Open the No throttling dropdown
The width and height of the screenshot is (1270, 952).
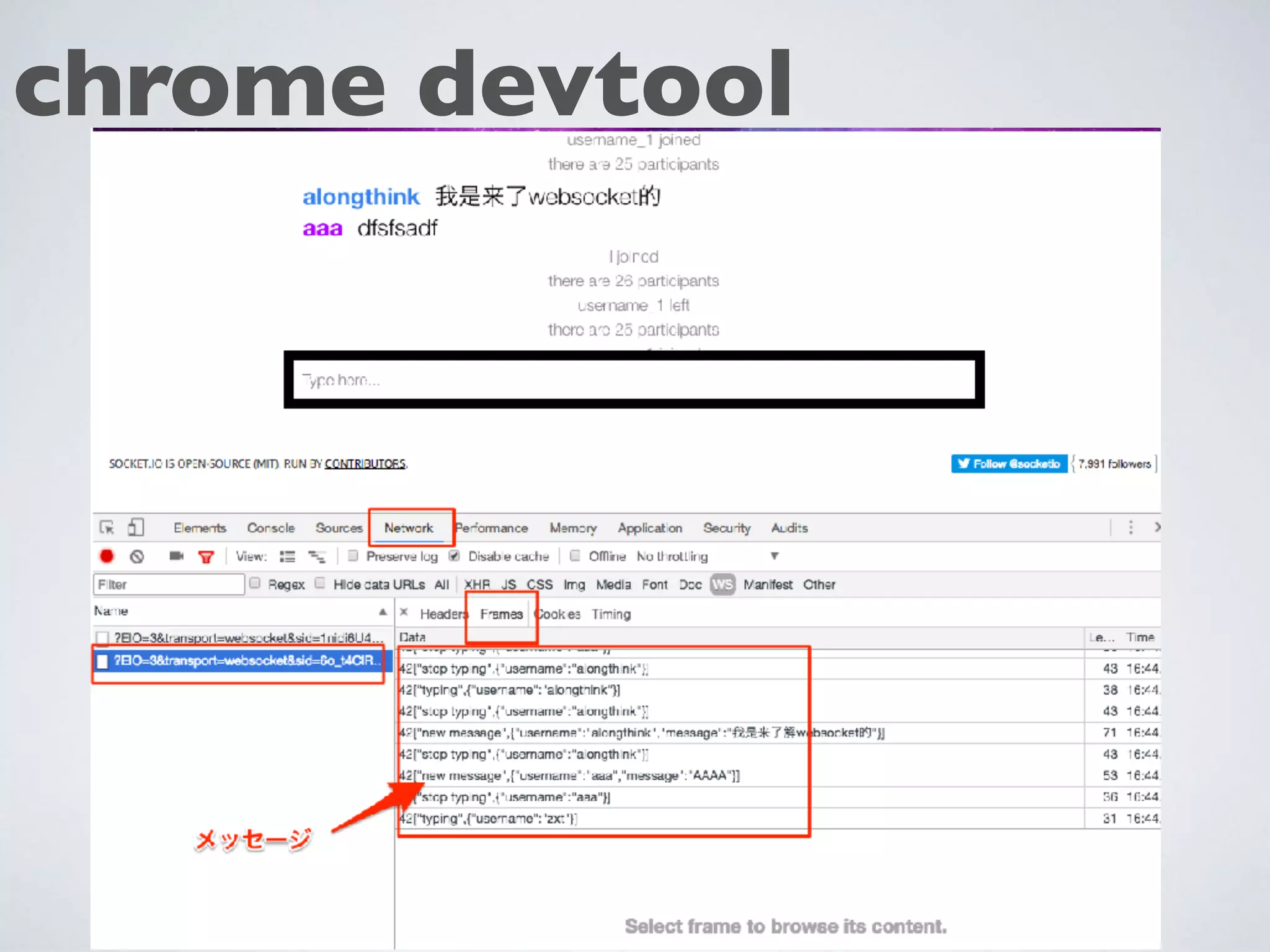pos(707,556)
